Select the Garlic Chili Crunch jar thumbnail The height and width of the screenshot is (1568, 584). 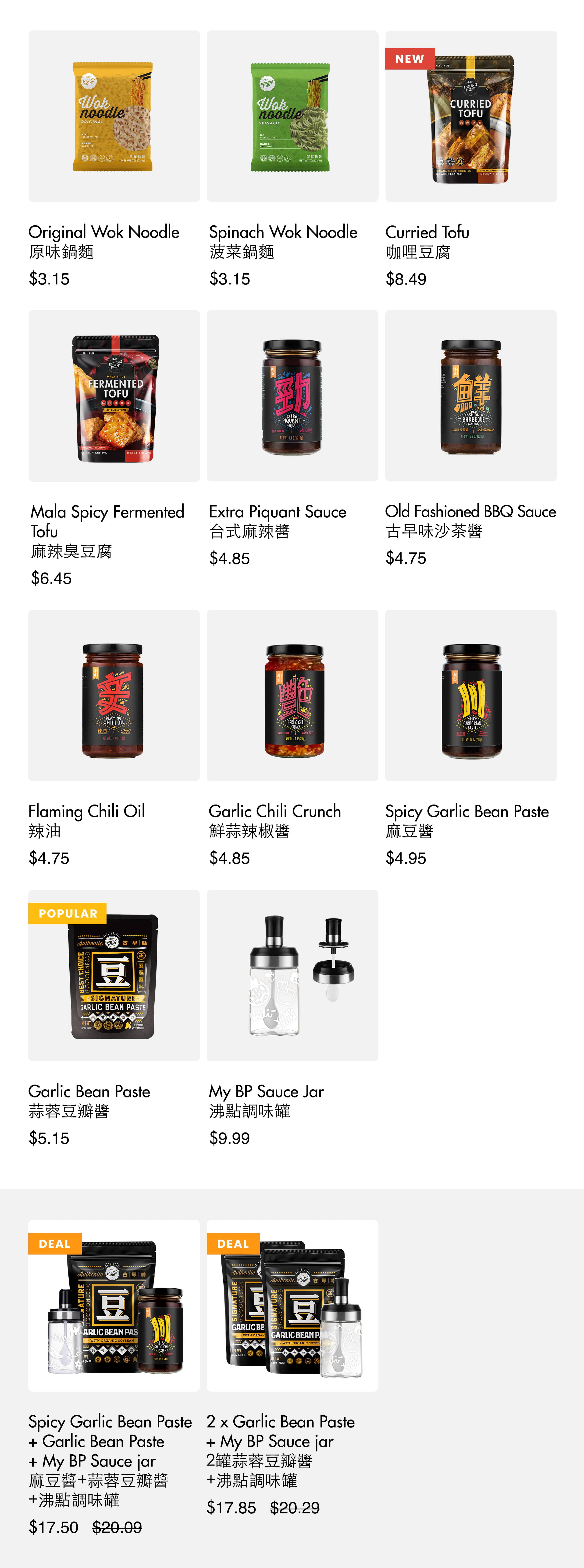tap(292, 695)
